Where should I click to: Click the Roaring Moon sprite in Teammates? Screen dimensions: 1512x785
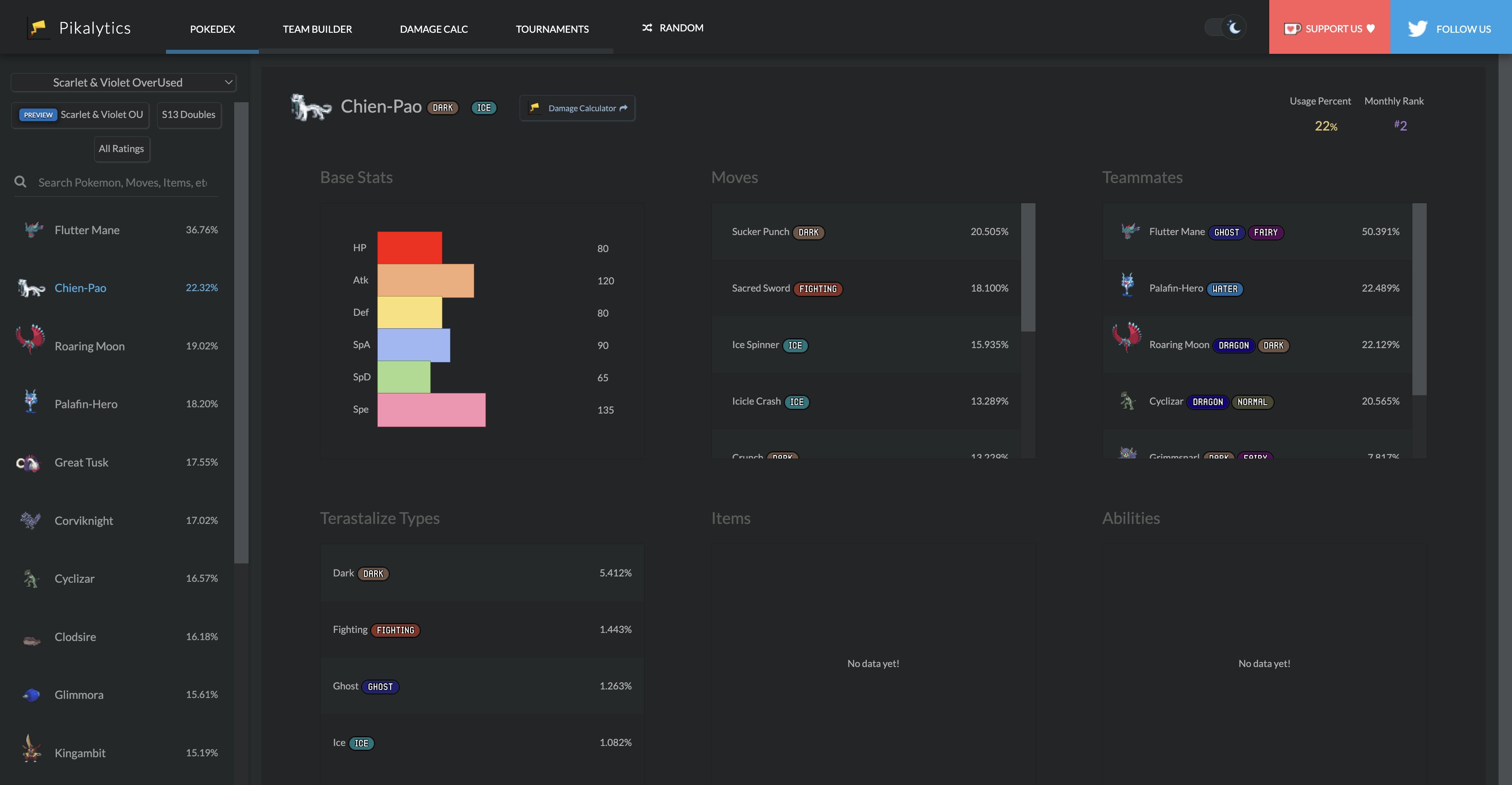click(1127, 337)
